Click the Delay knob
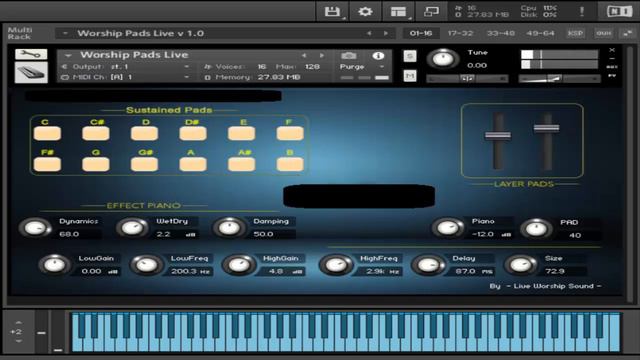 [428, 265]
